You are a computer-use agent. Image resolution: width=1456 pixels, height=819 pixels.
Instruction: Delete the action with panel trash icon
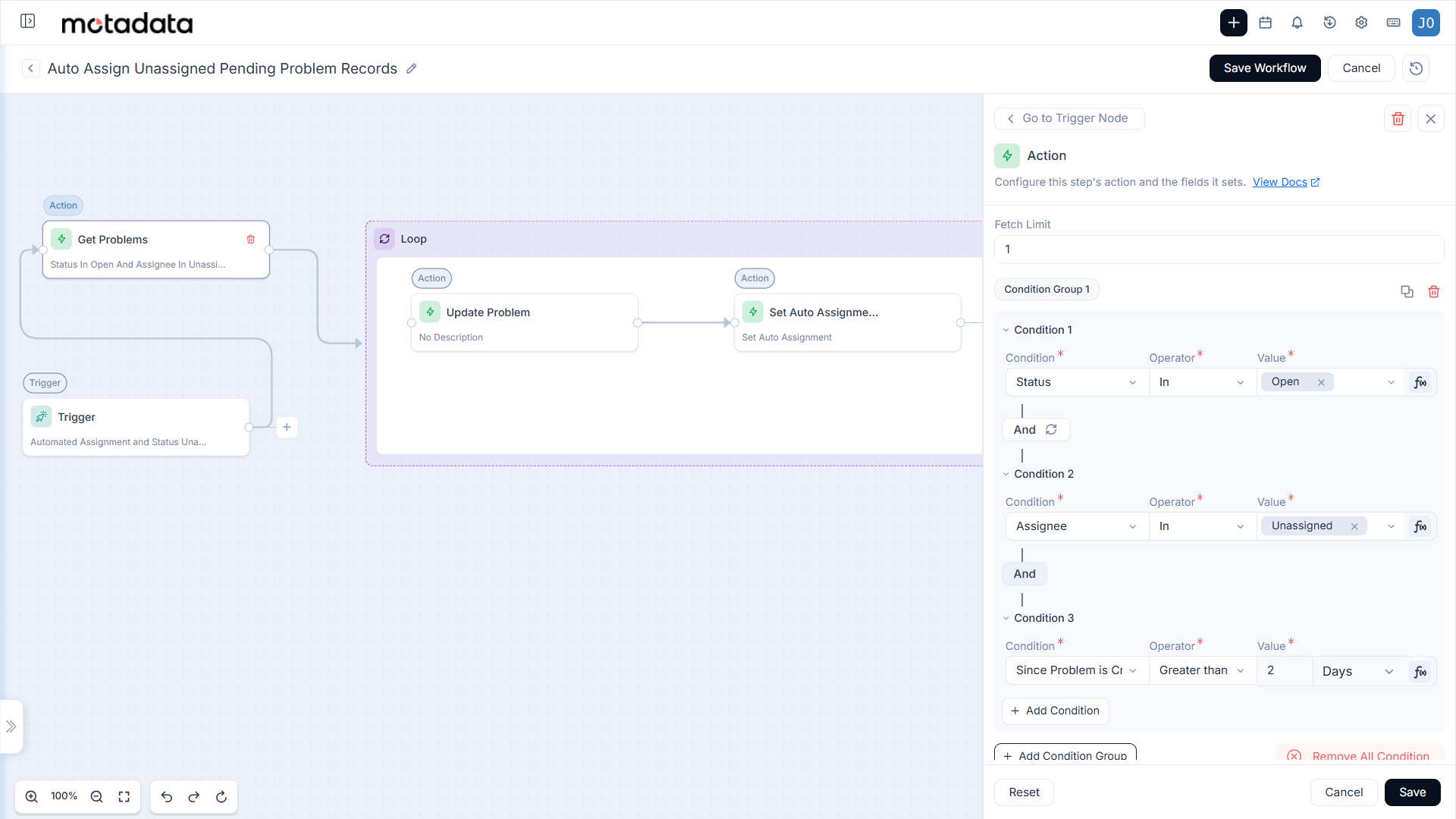[1398, 118]
